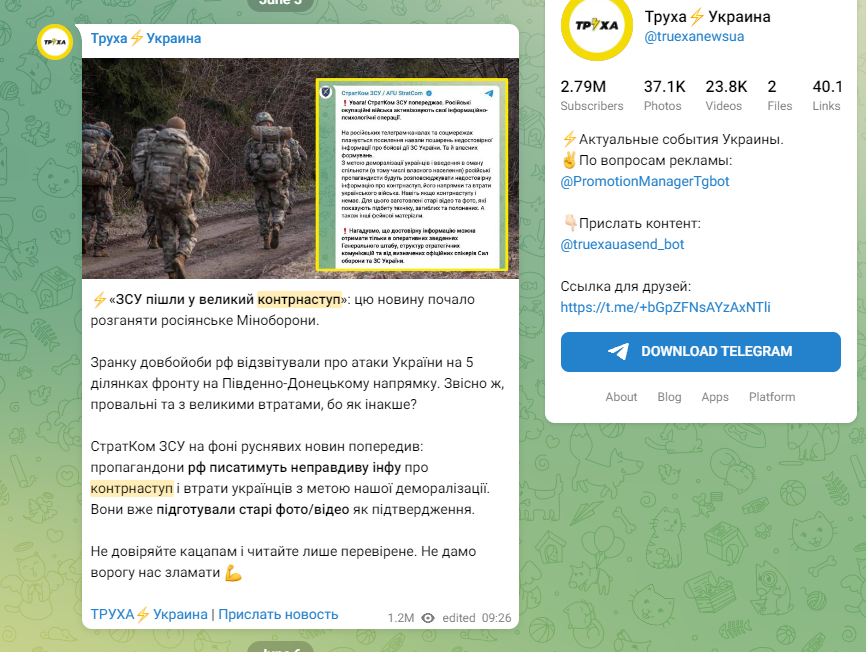Open the post timestamp 09:26
Image resolution: width=866 pixels, height=652 pixels.
point(497,618)
